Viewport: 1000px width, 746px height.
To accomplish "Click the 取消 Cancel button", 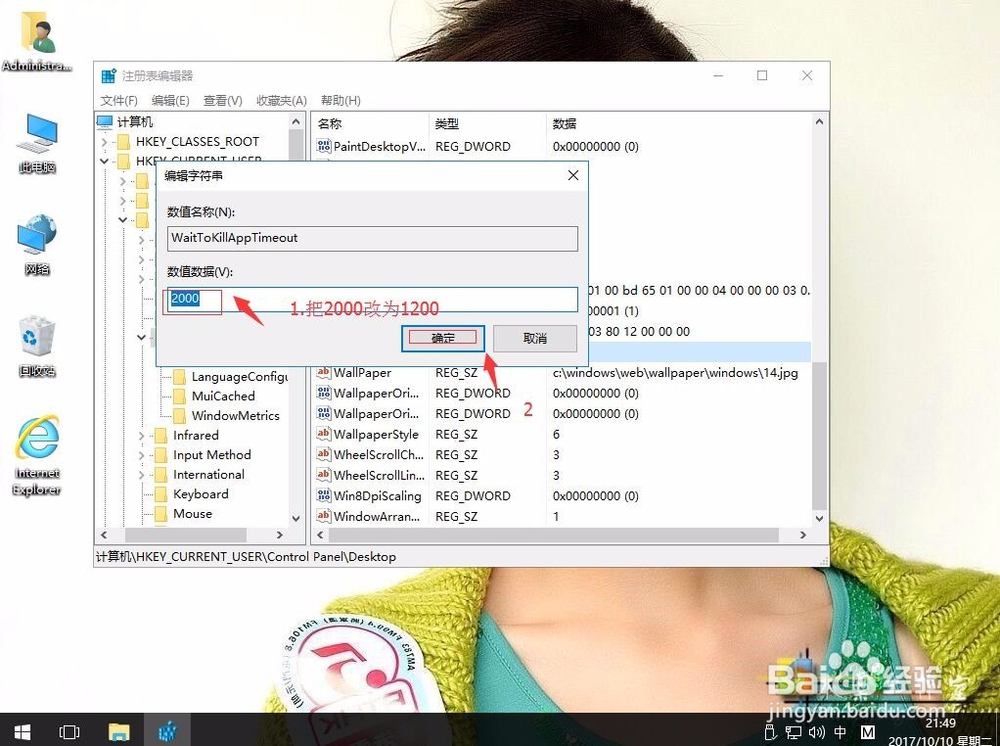I will [x=536, y=338].
